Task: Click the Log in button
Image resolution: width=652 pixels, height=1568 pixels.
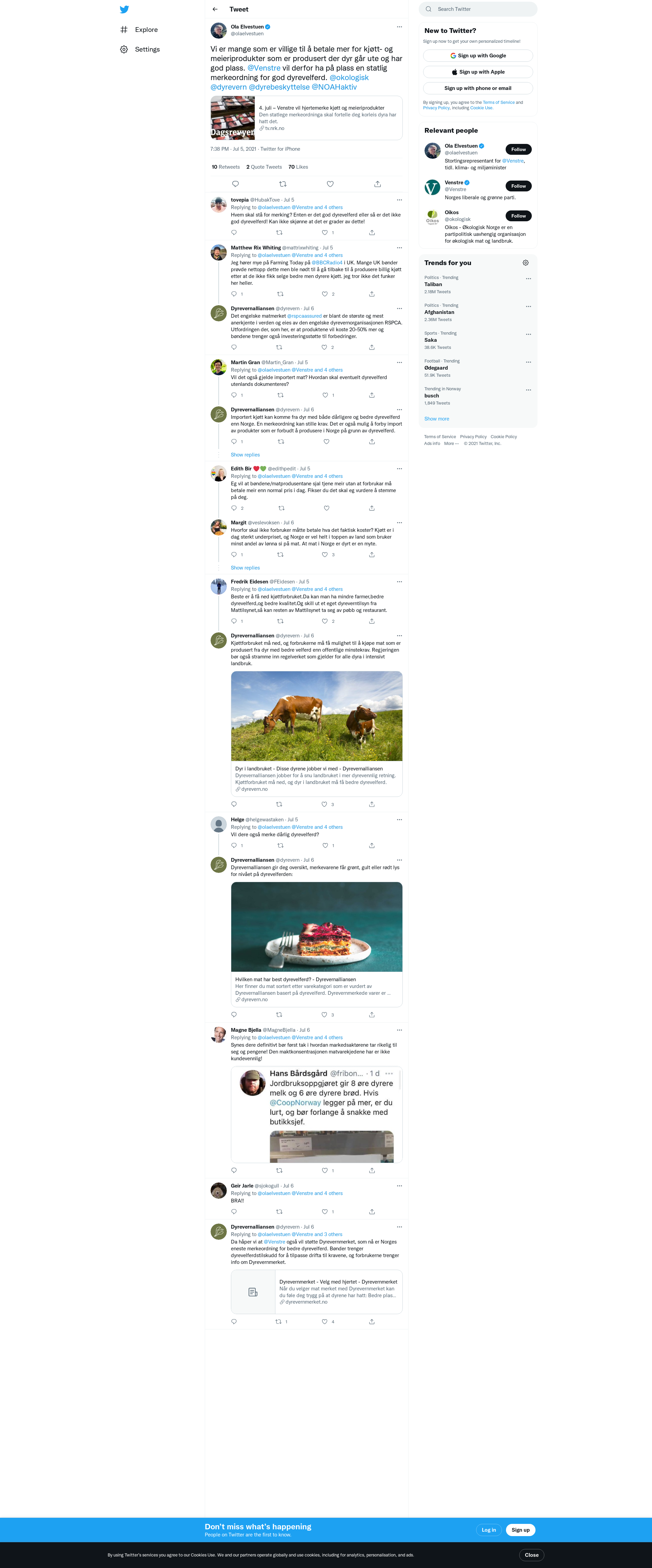Action: coord(489,1530)
